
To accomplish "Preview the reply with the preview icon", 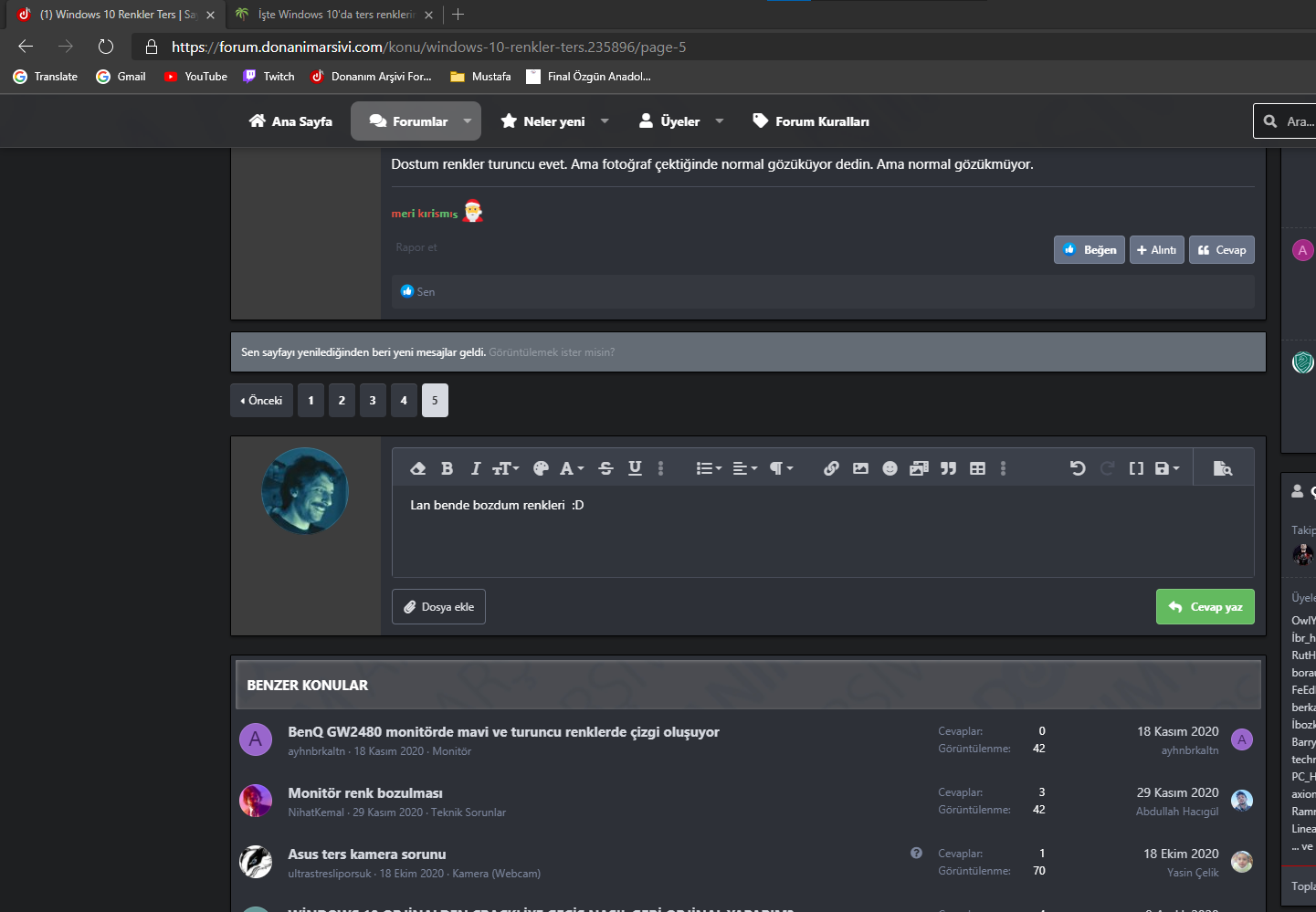I will (x=1223, y=468).
